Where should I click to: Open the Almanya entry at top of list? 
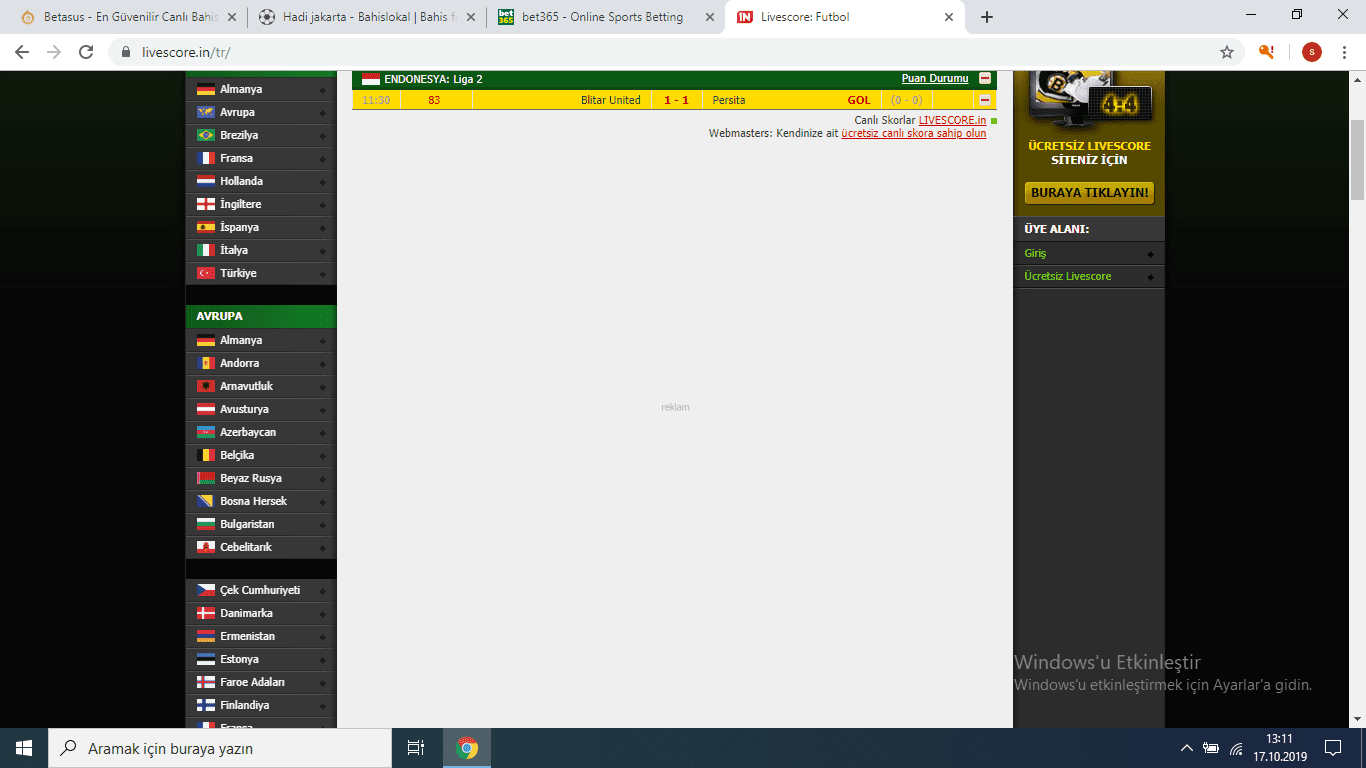click(x=261, y=89)
